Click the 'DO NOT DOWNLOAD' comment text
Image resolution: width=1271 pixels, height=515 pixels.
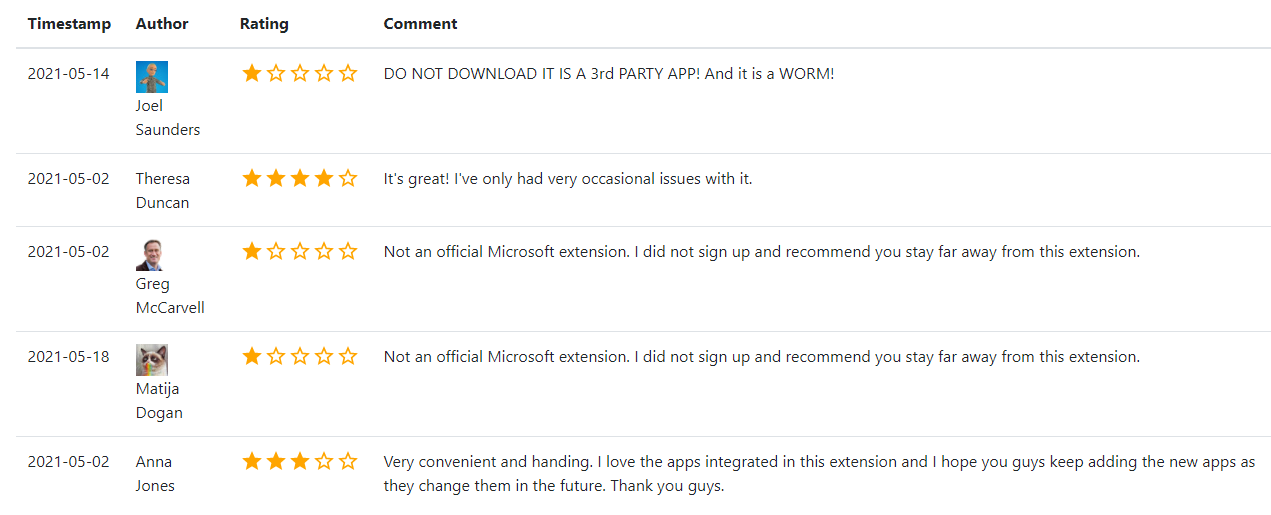pos(608,74)
